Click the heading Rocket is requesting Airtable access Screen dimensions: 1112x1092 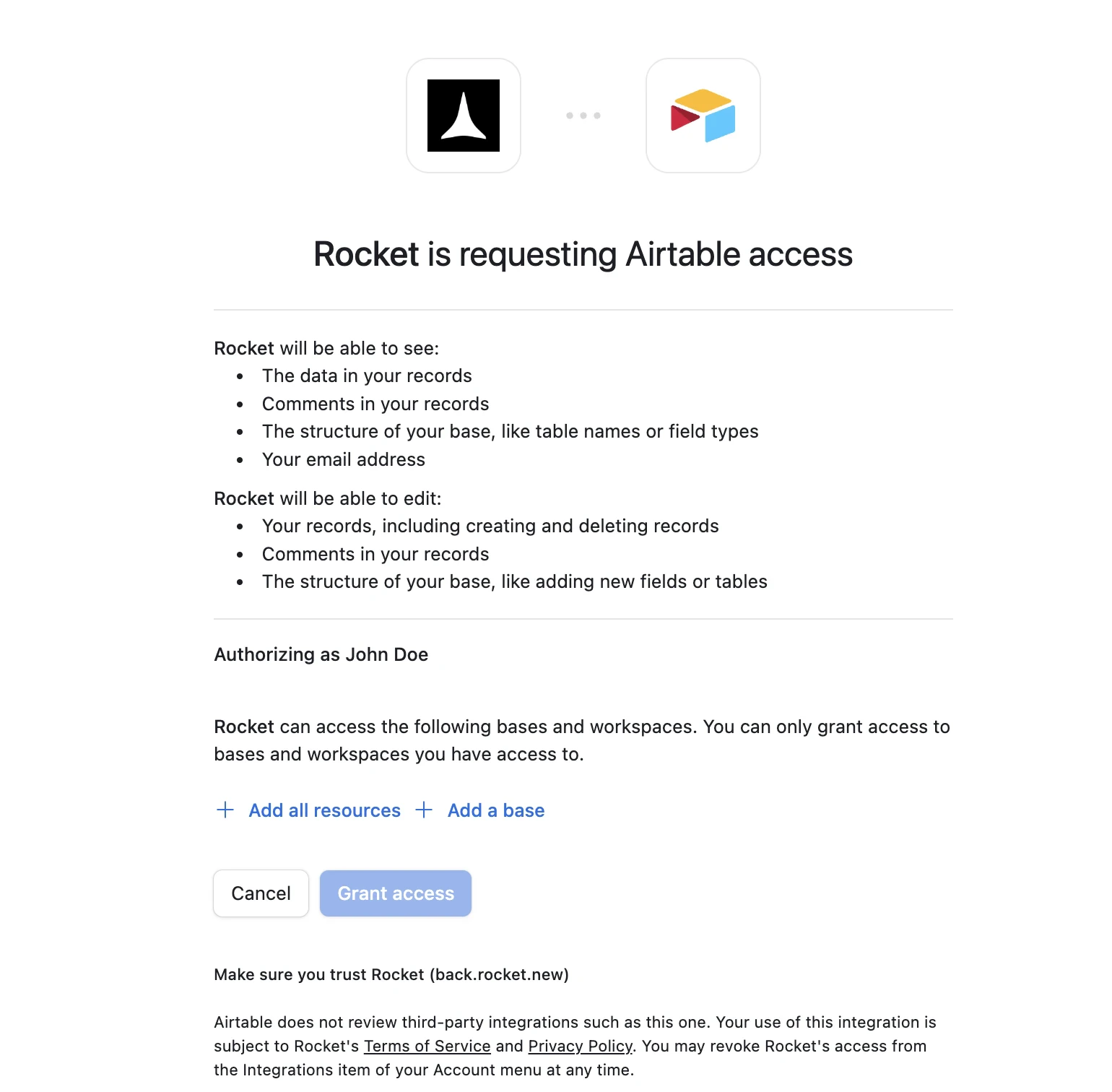[x=583, y=253]
